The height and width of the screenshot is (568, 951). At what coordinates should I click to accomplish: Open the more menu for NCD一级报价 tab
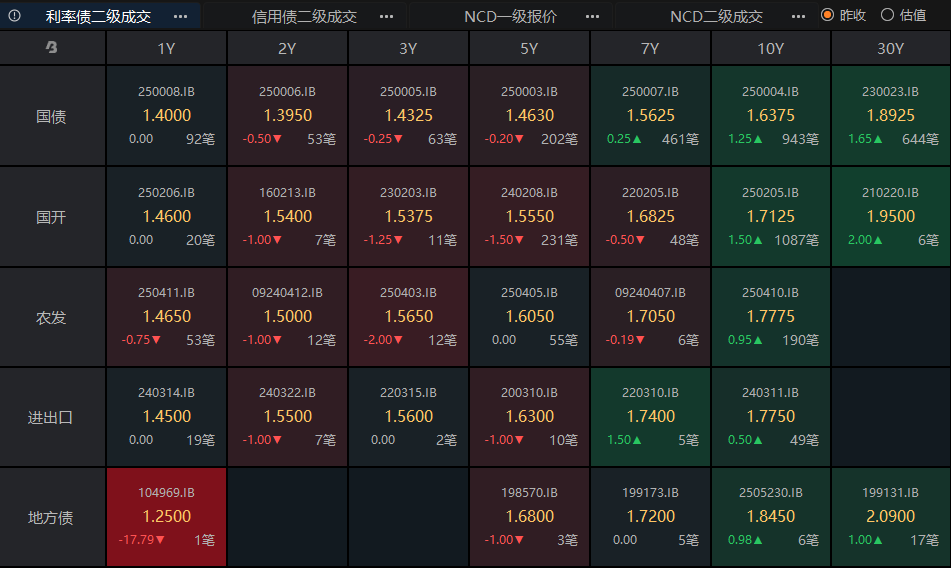pos(593,16)
